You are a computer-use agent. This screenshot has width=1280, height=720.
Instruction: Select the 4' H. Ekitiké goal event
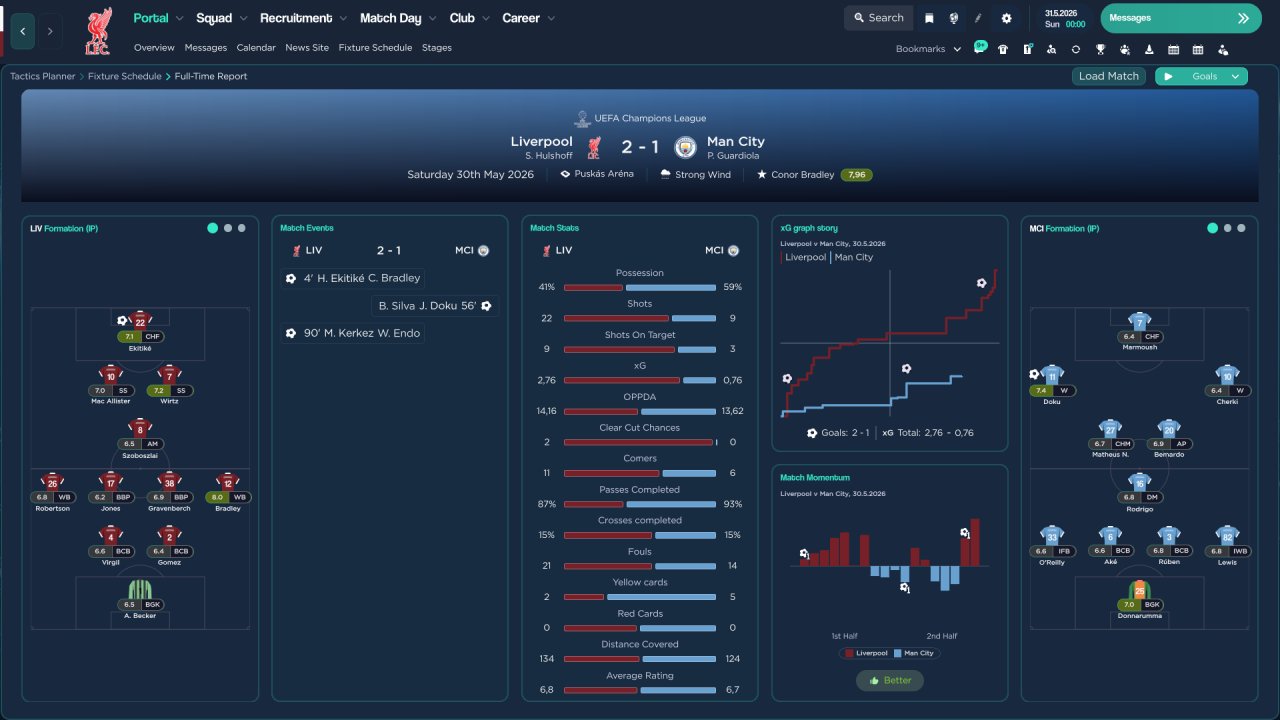pos(354,278)
